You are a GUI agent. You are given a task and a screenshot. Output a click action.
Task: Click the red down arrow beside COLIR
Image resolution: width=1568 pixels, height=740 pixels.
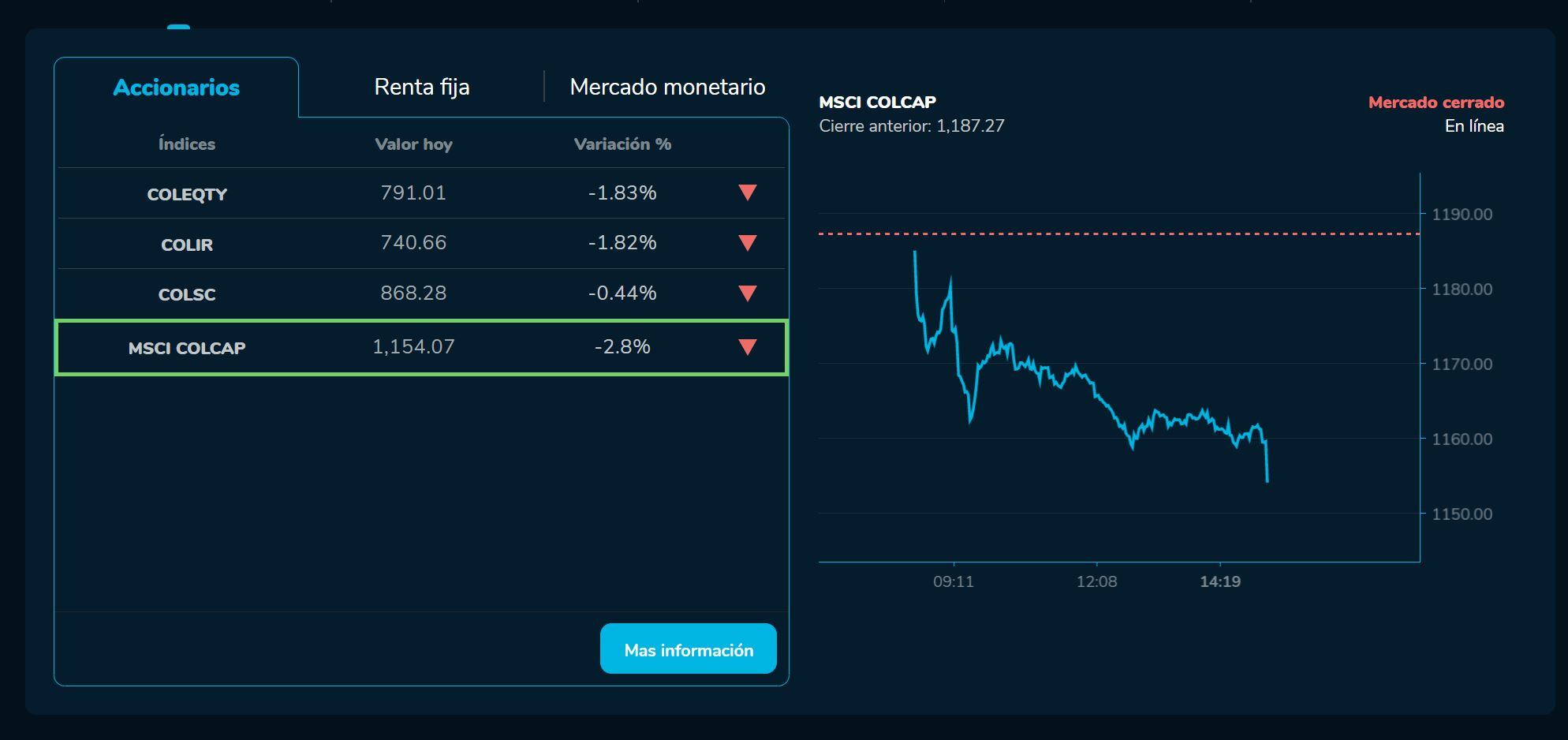pyautogui.click(x=746, y=244)
